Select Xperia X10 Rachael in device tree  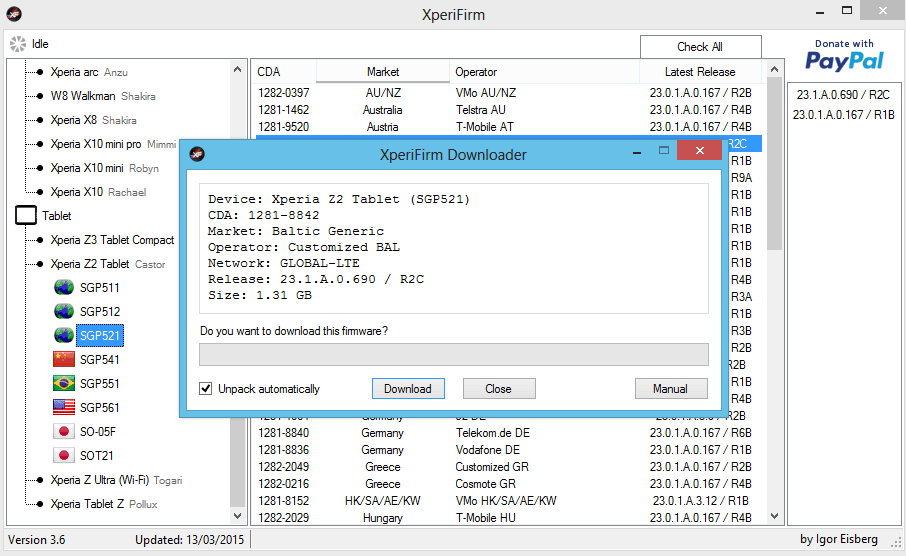tap(98, 192)
